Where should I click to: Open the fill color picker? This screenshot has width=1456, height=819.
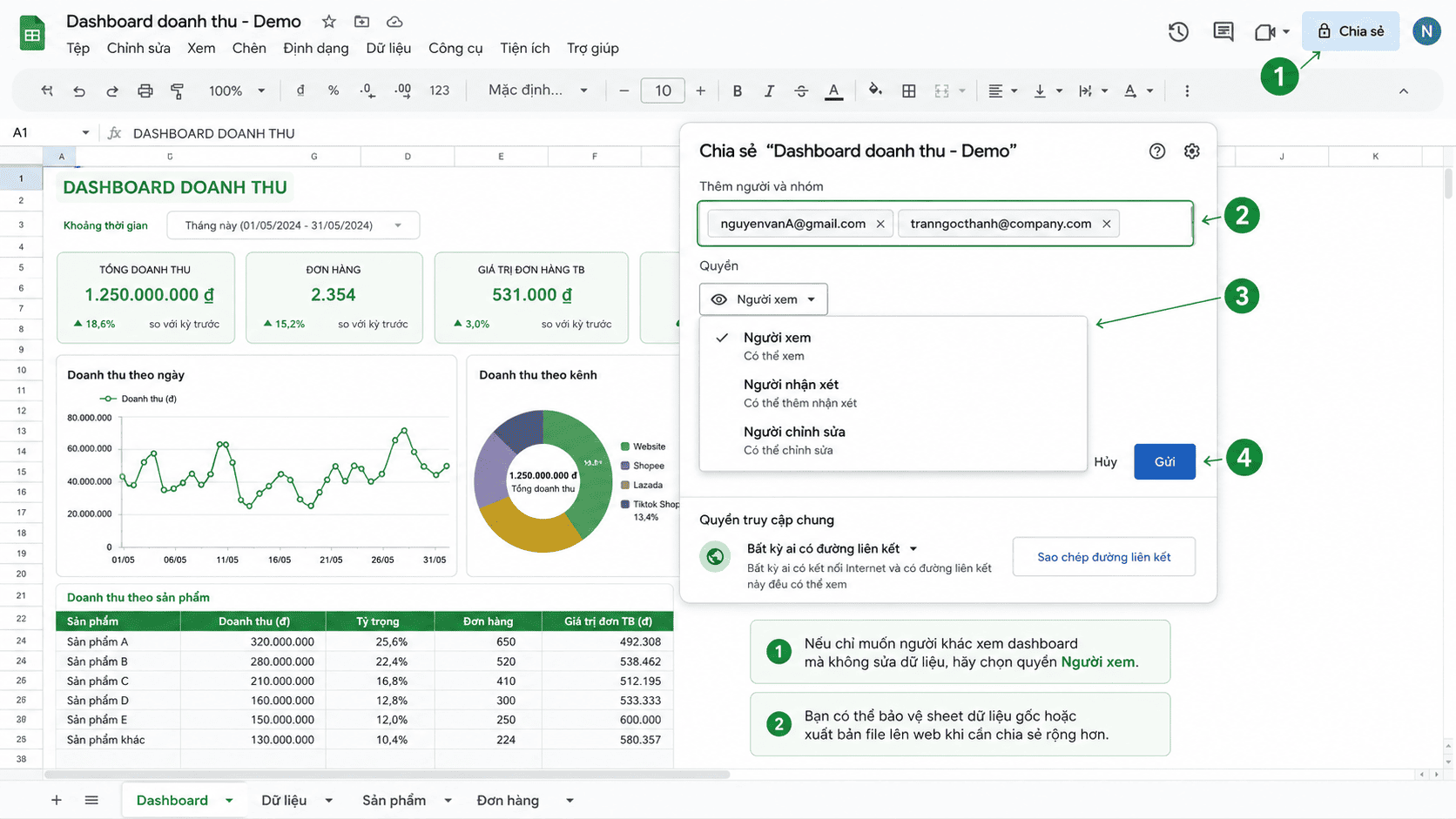click(x=875, y=90)
